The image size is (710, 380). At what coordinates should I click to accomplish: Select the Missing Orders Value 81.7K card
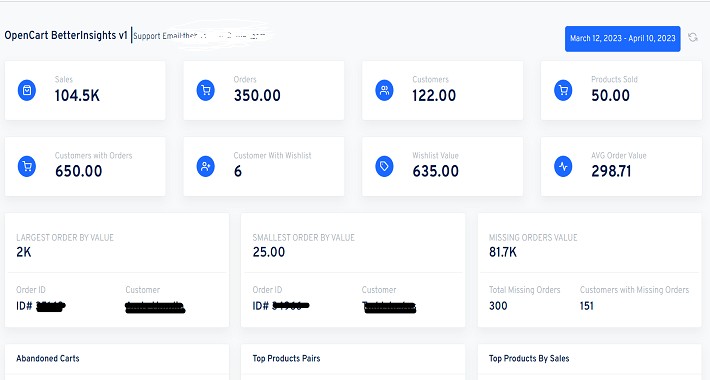(x=590, y=270)
